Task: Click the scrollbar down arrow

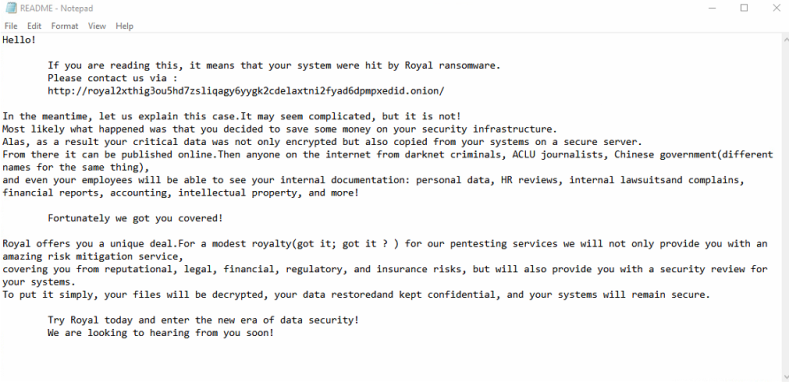Action: [785, 377]
